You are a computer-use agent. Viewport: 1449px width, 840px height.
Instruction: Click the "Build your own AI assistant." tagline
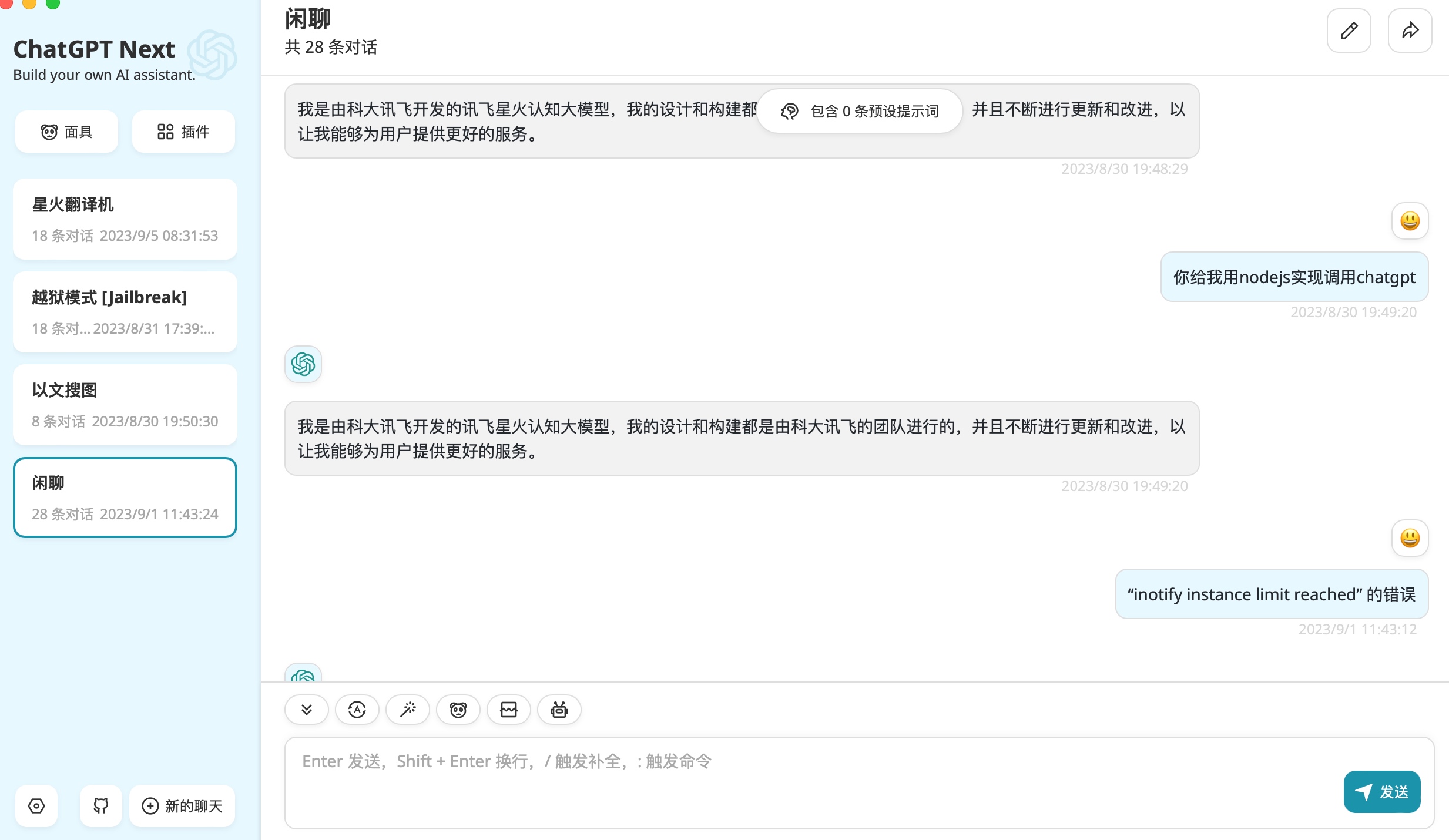[104, 75]
